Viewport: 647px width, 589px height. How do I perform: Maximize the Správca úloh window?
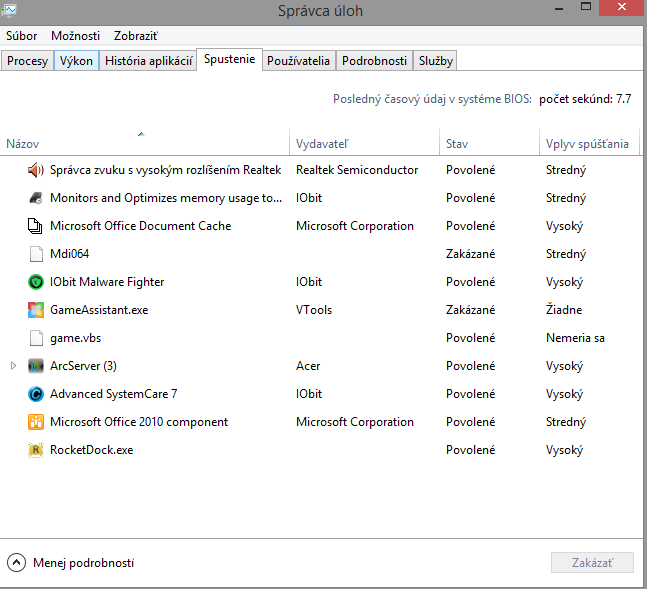[586, 7]
